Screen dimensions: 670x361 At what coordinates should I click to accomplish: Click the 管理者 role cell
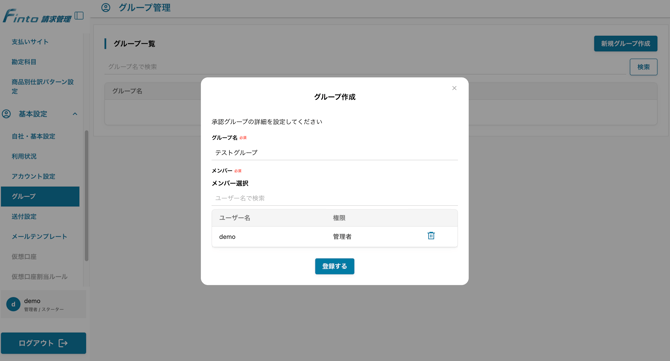[342, 237]
